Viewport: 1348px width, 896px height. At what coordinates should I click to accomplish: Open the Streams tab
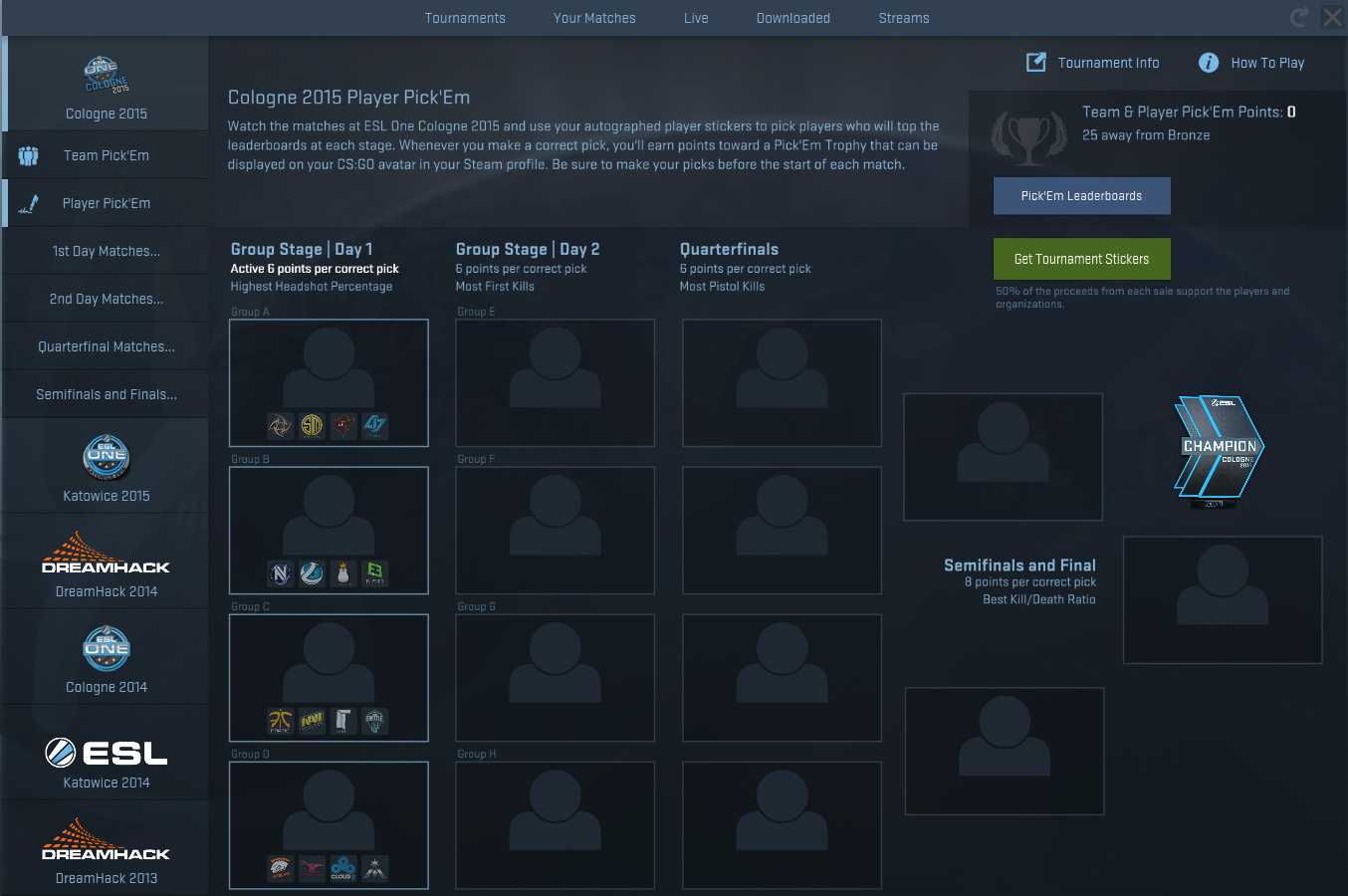click(904, 18)
